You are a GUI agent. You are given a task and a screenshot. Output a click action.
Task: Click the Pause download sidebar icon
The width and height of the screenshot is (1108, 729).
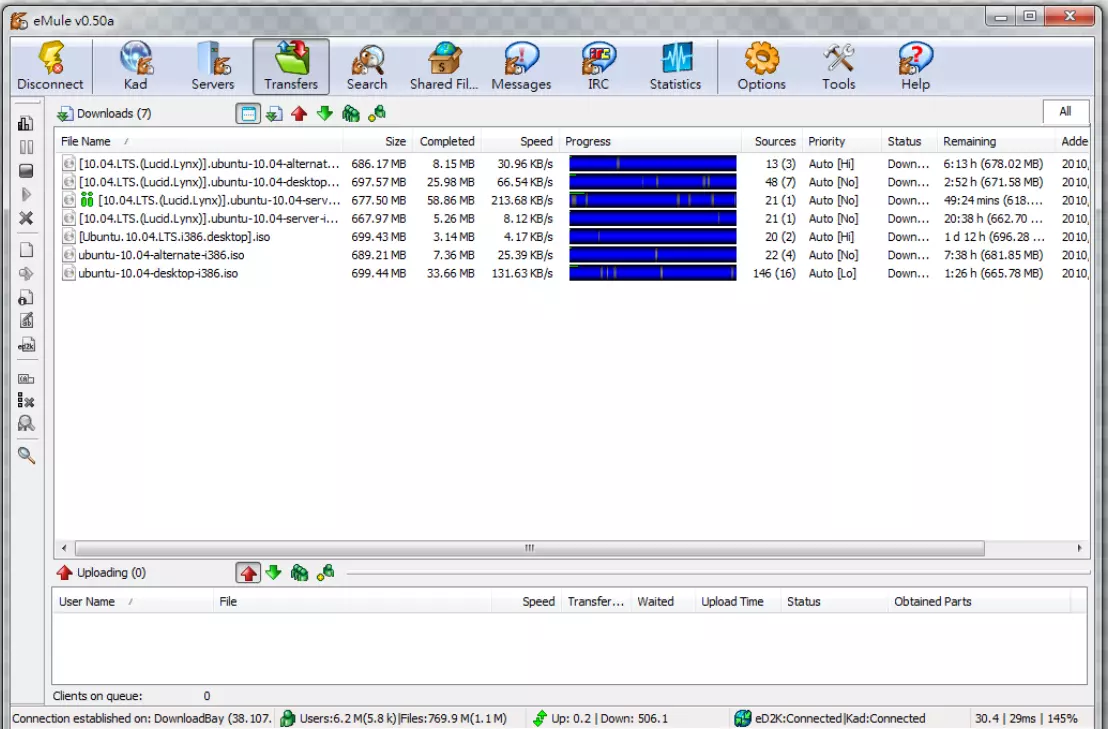click(x=25, y=147)
